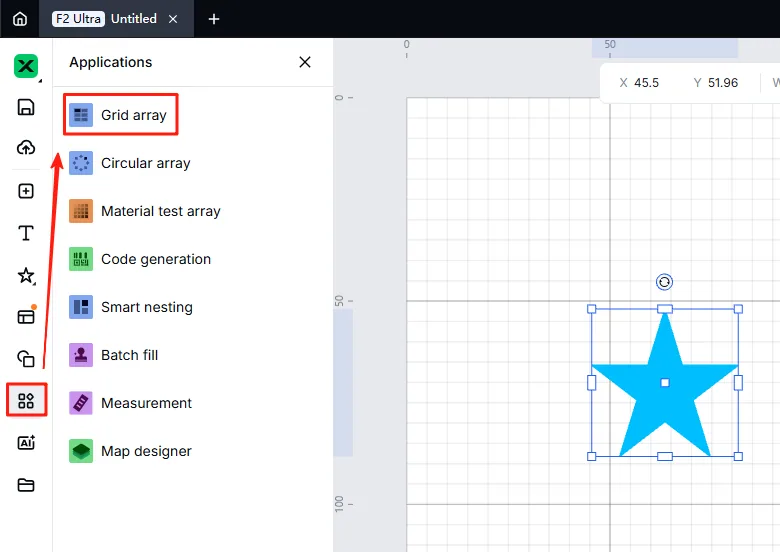Click the rotate handle above the star
Viewport: 780px width, 552px height.
665,282
